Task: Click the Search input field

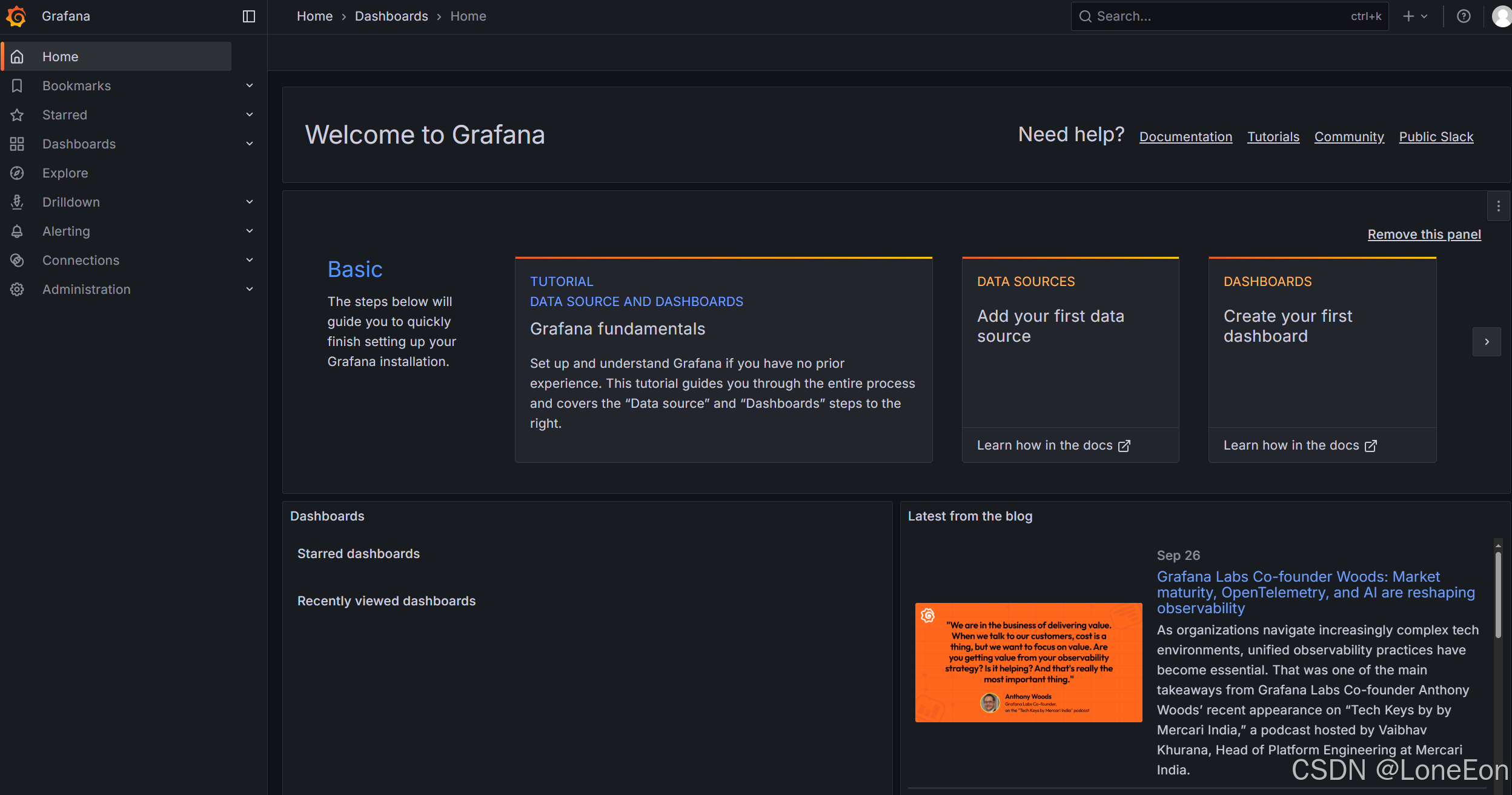Action: point(1230,16)
